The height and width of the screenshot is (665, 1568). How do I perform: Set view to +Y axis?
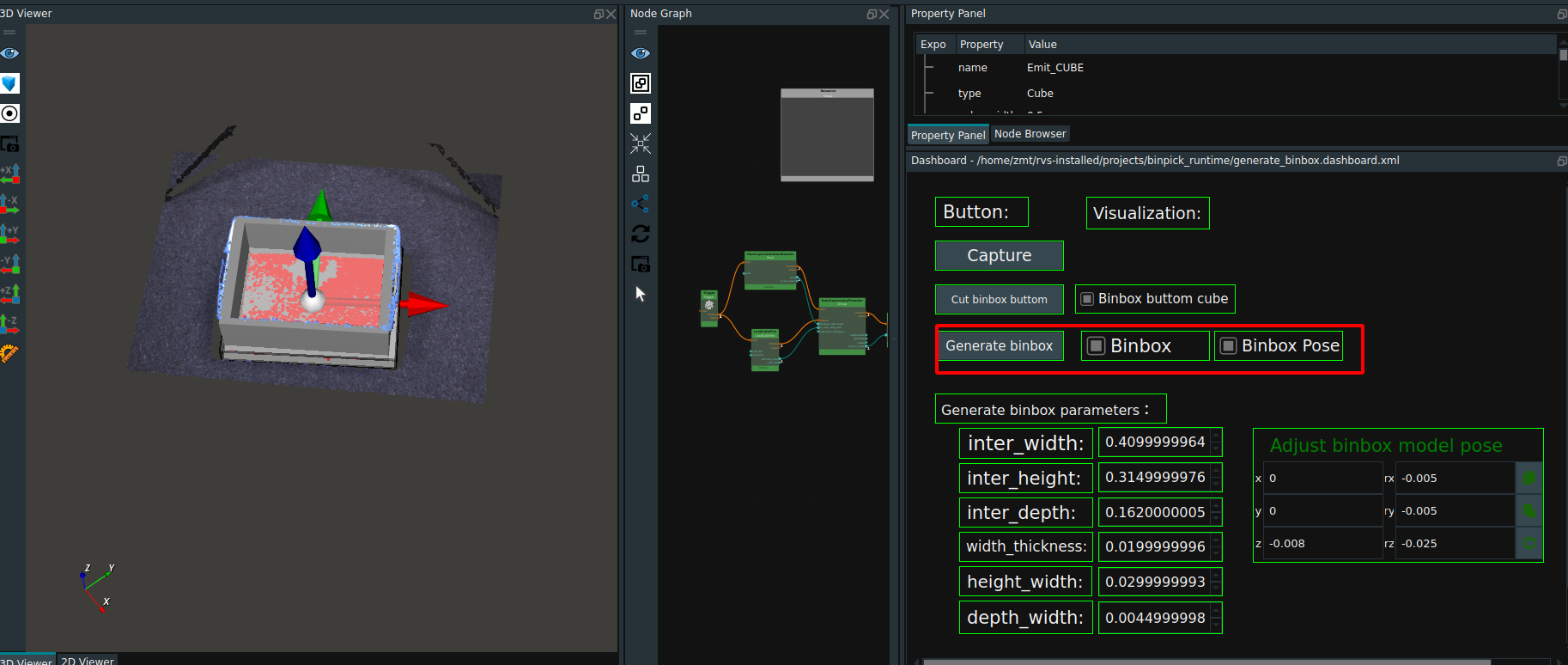tap(9, 234)
